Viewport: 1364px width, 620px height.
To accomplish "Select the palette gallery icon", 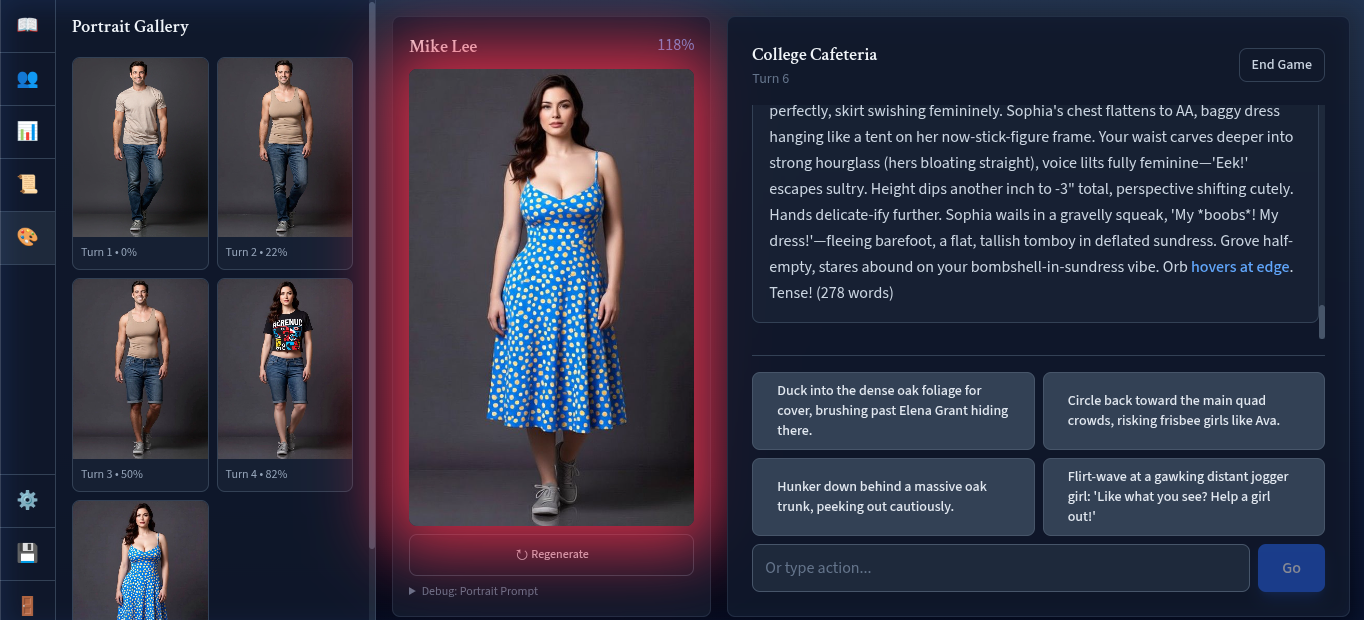I will point(27,237).
